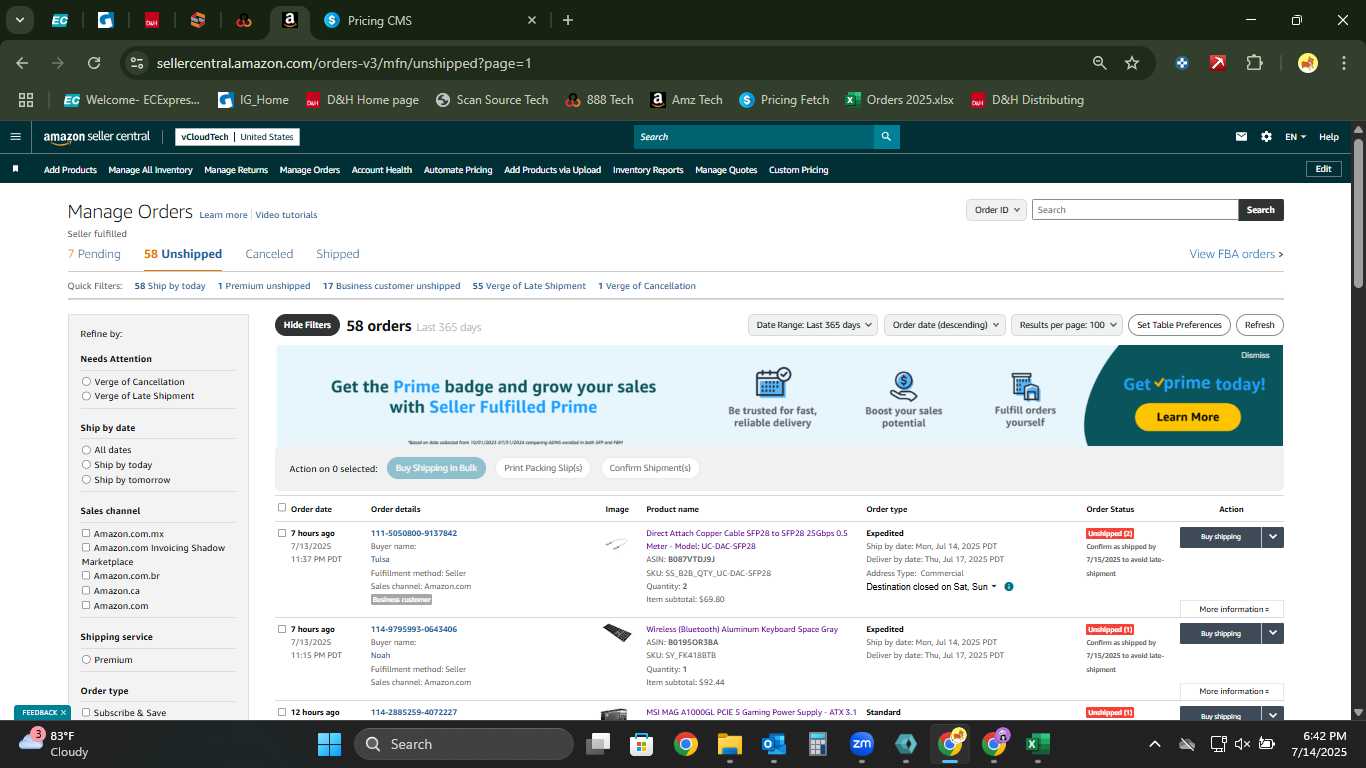Tick the select-all orders header checkbox
Screen dimensions: 1366x768
(282, 508)
